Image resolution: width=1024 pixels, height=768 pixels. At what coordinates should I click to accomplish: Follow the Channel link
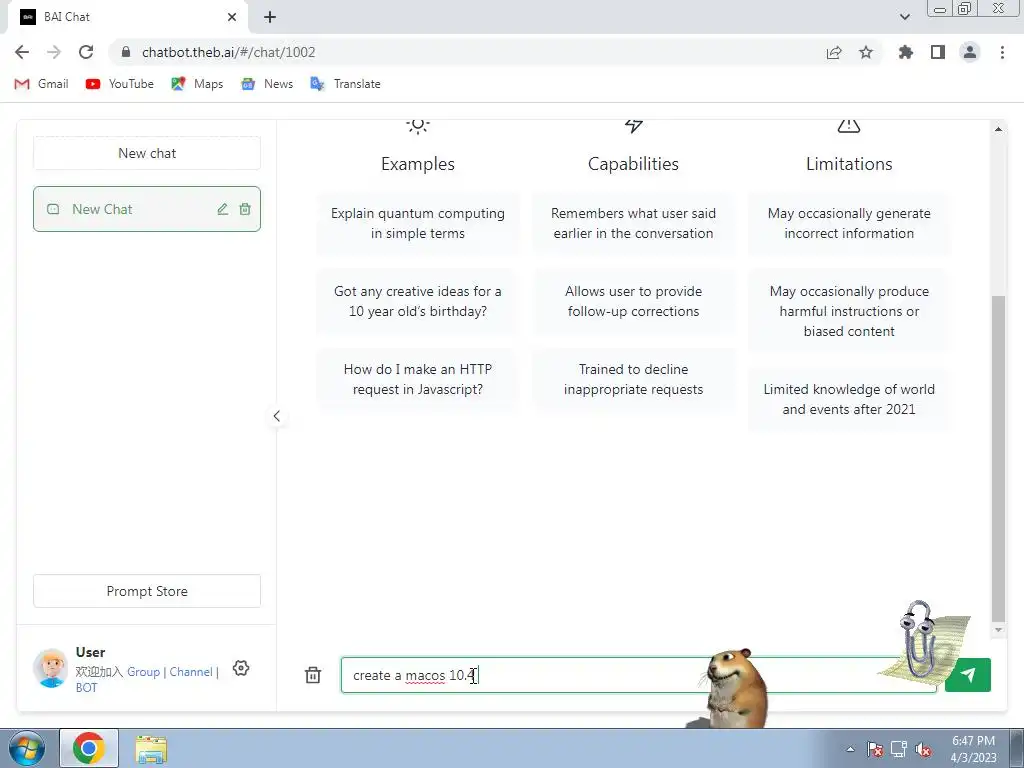(191, 671)
